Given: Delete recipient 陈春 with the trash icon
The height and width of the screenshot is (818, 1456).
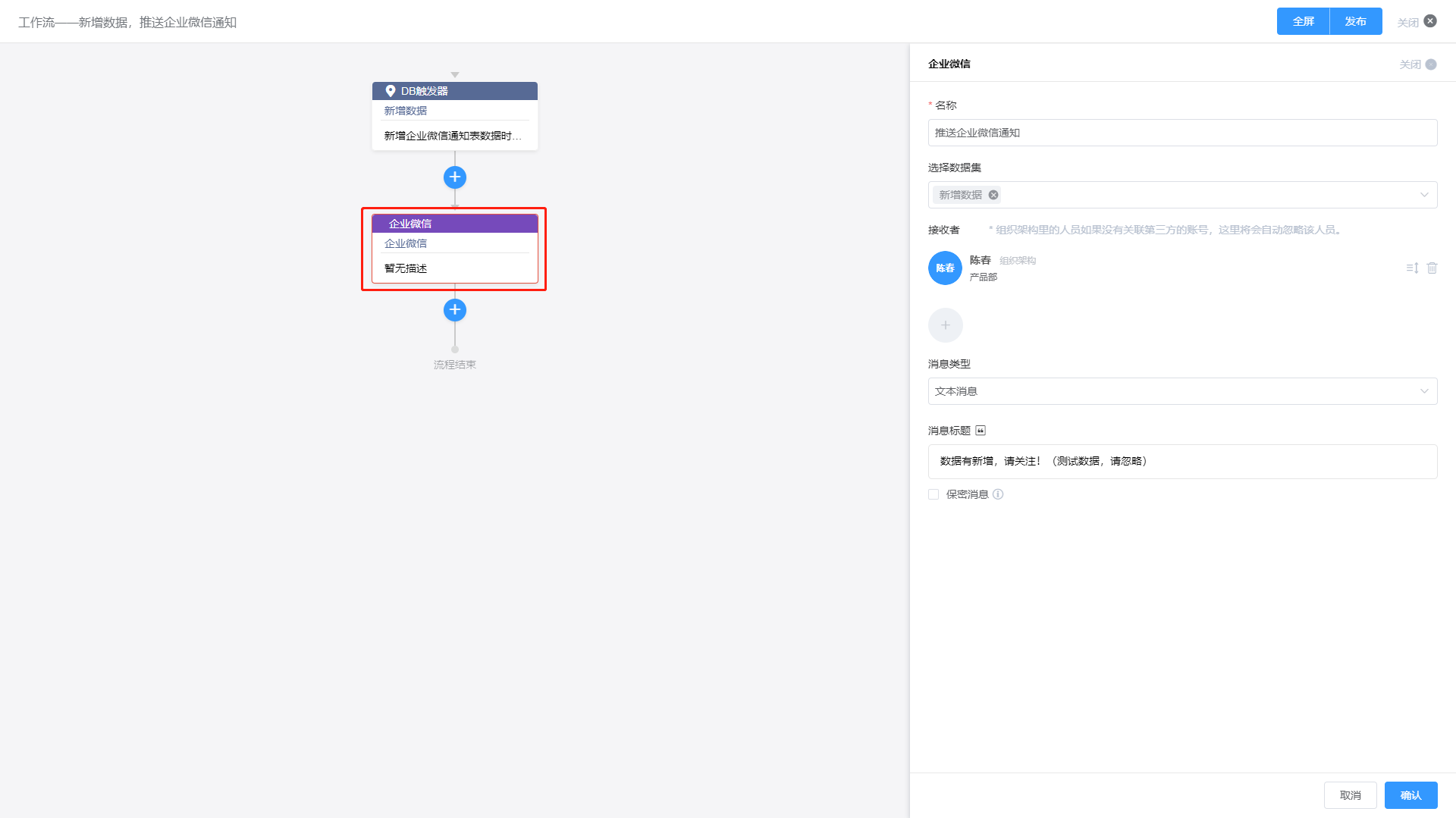Looking at the screenshot, I should click(1432, 268).
